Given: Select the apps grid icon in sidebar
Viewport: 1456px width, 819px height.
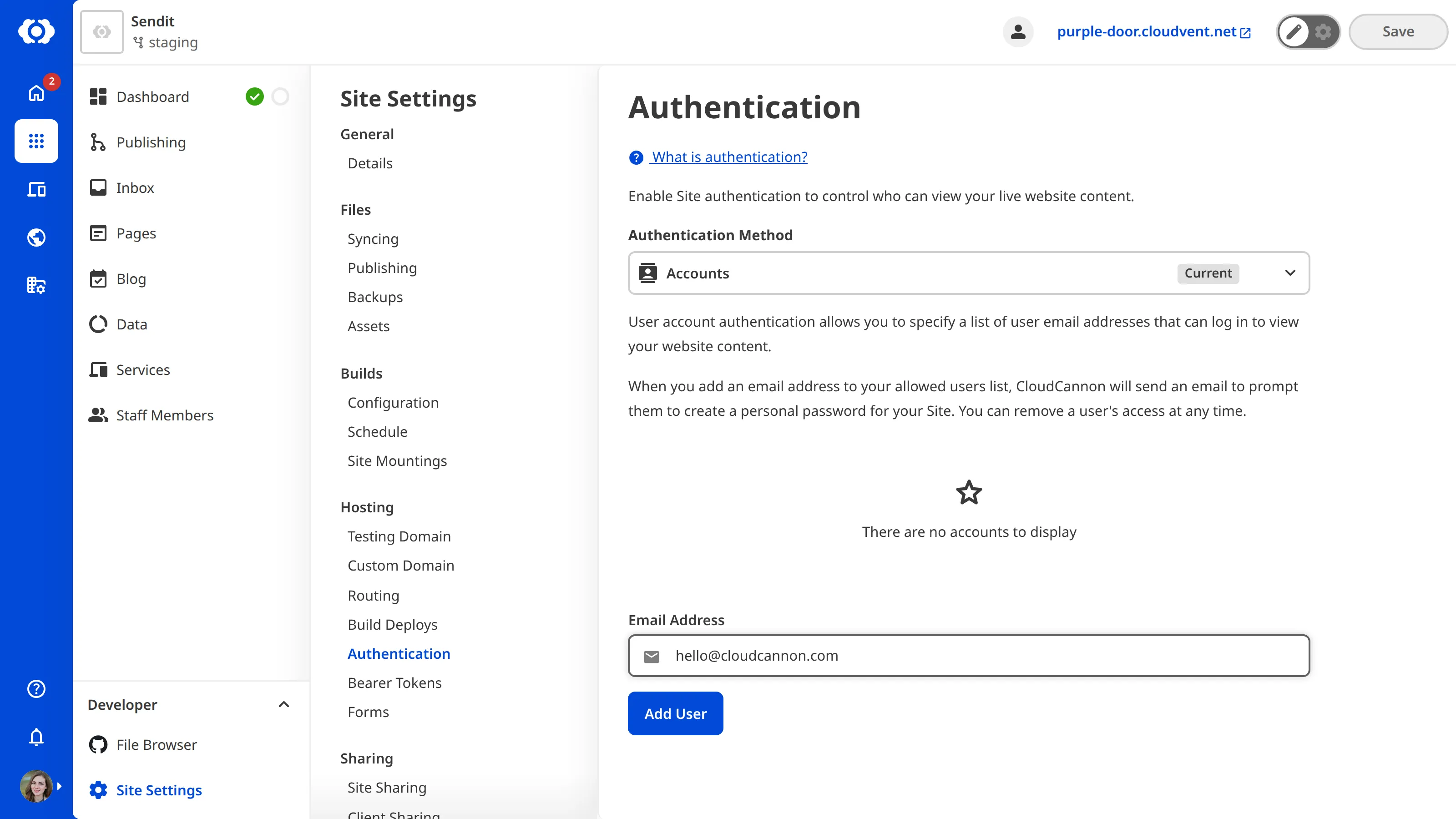Looking at the screenshot, I should [36, 141].
